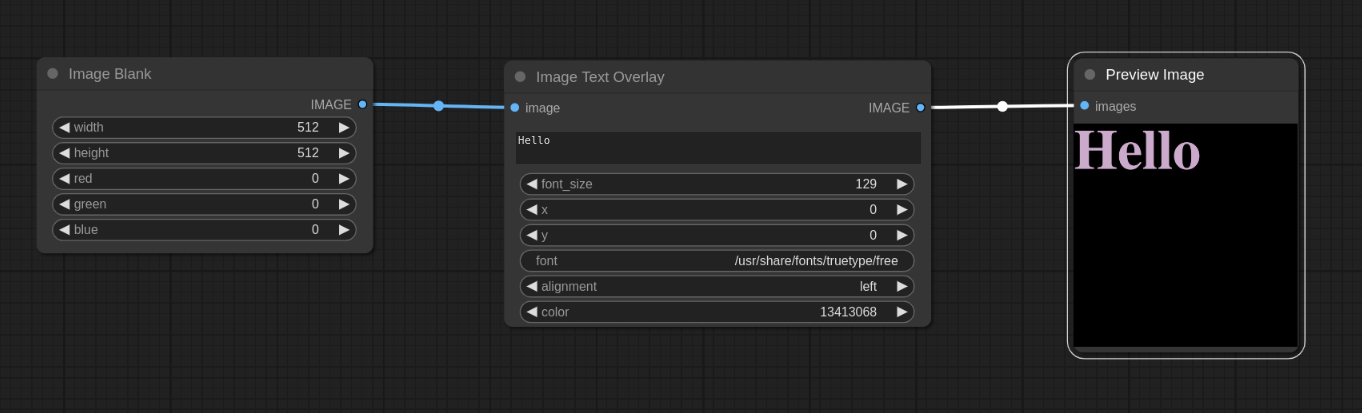Click the blue value field
The height and width of the screenshot is (413, 1362).
click(x=204, y=230)
